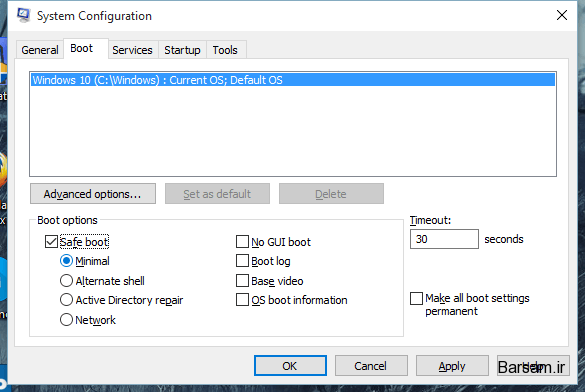
Task: Confirm with the OK button
Action: [x=290, y=366]
